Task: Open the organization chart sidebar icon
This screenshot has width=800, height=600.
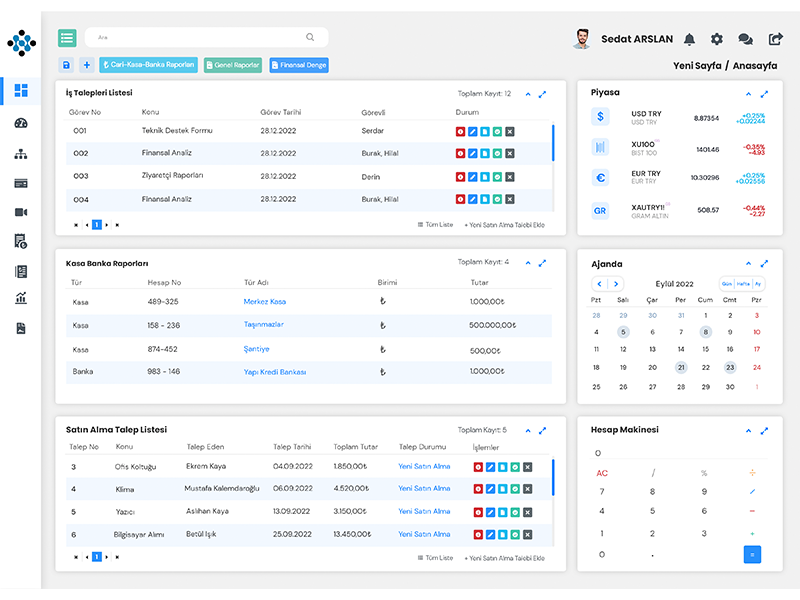Action: coord(21,154)
